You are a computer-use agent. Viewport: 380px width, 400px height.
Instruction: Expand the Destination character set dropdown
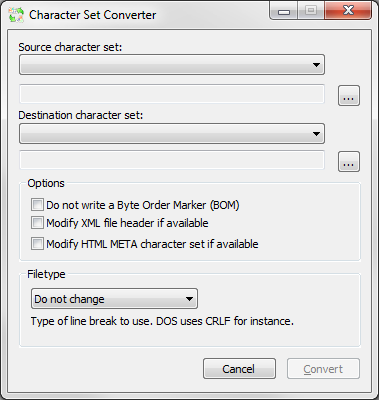[x=172, y=134]
